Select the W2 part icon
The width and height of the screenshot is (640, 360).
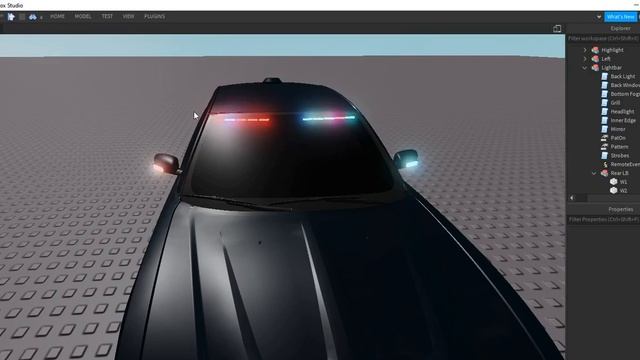(613, 190)
